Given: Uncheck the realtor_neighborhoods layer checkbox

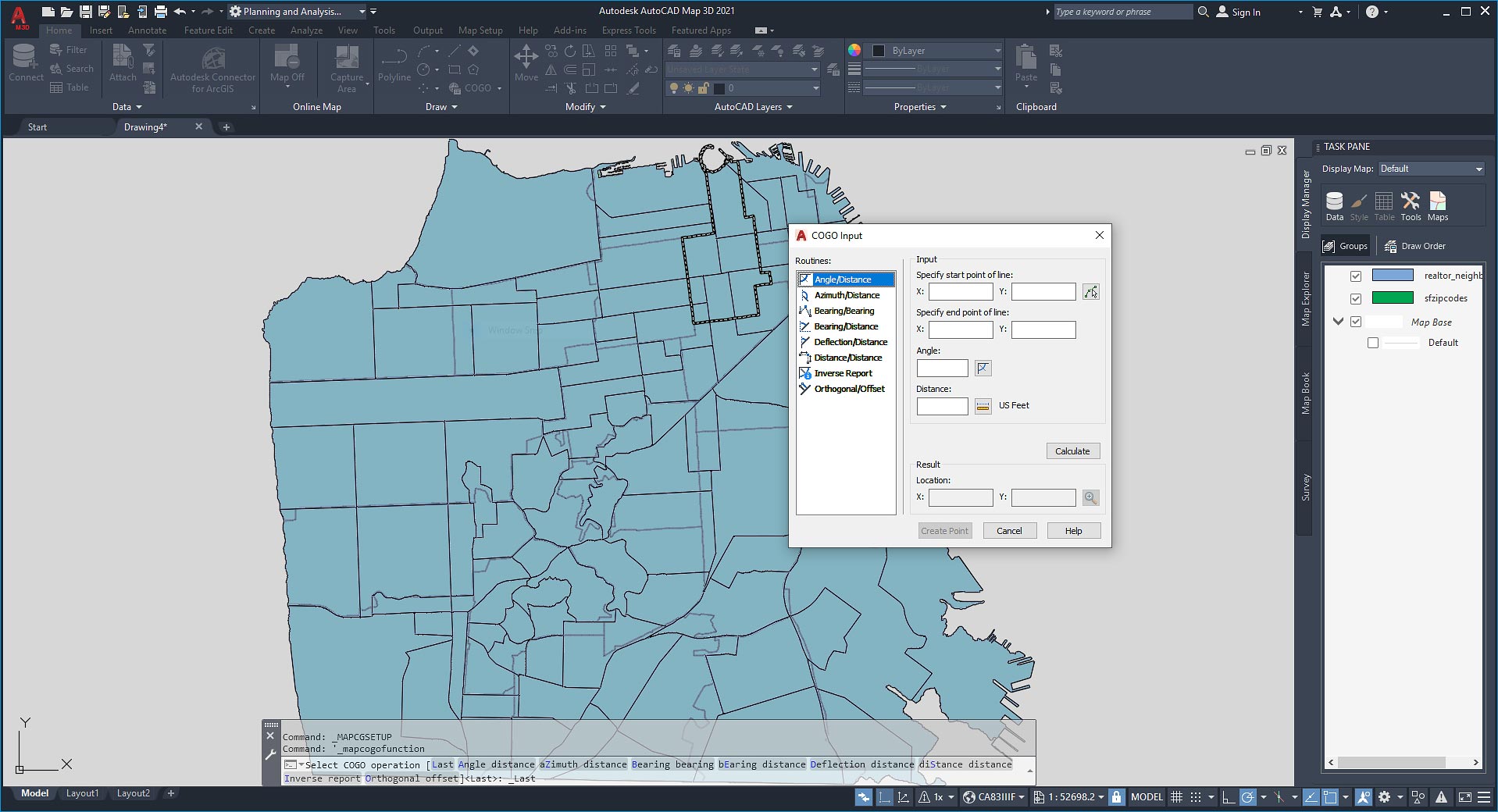Looking at the screenshot, I should click(1356, 276).
